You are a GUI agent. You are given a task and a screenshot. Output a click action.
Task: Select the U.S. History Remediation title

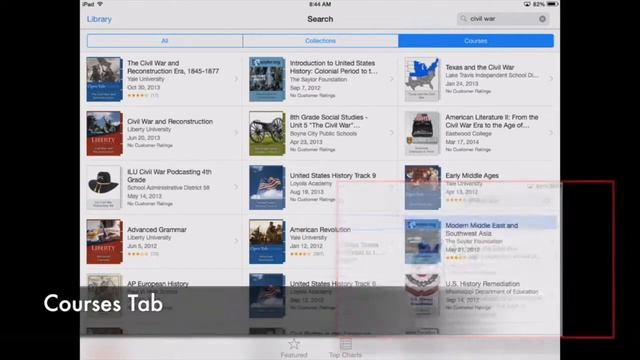tap(482, 284)
